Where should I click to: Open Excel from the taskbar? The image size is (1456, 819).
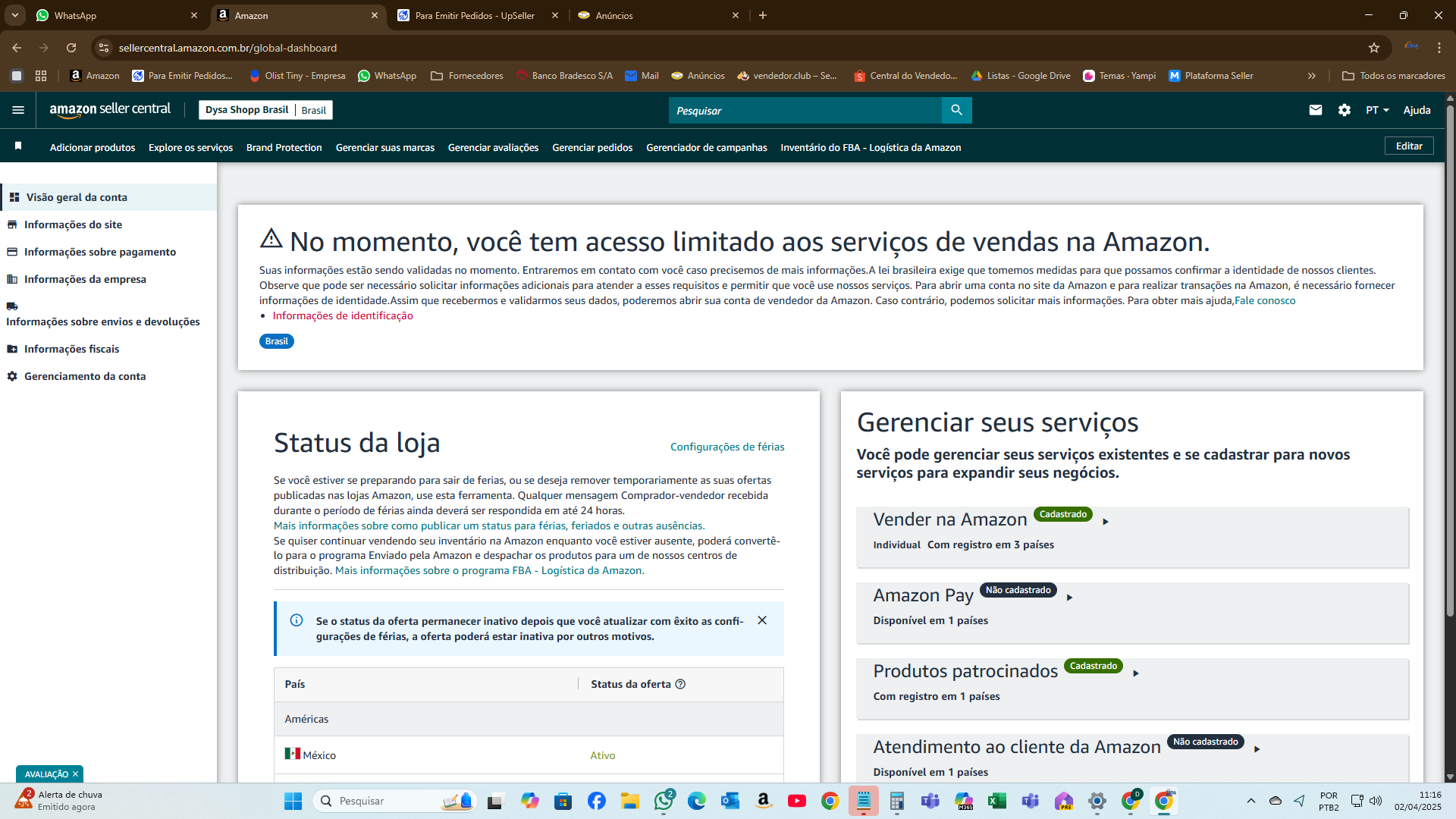pos(996,801)
